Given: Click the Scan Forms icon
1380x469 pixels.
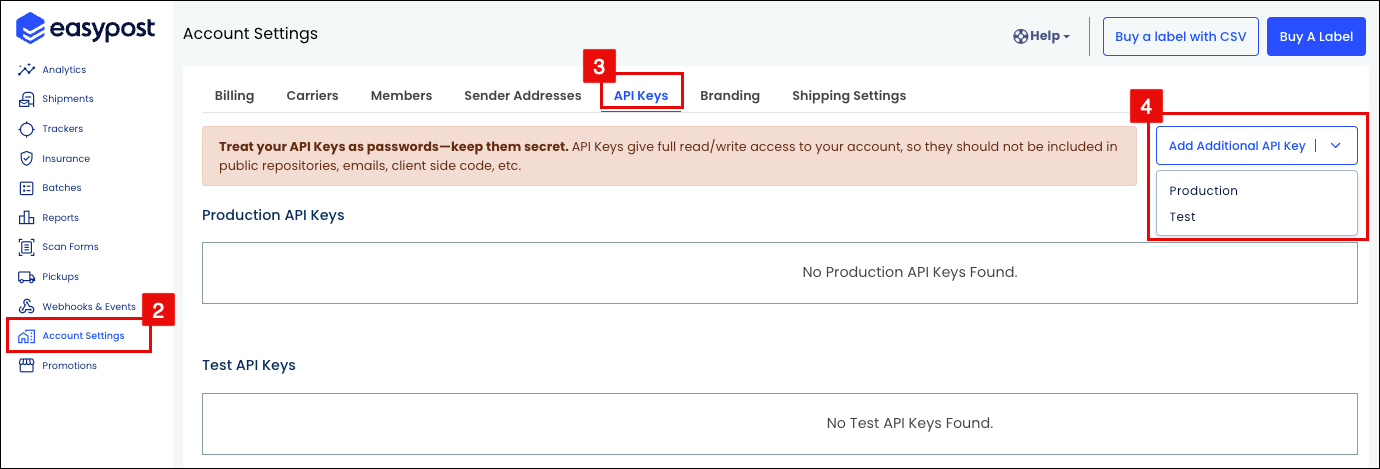Looking at the screenshot, I should pyautogui.click(x=27, y=247).
